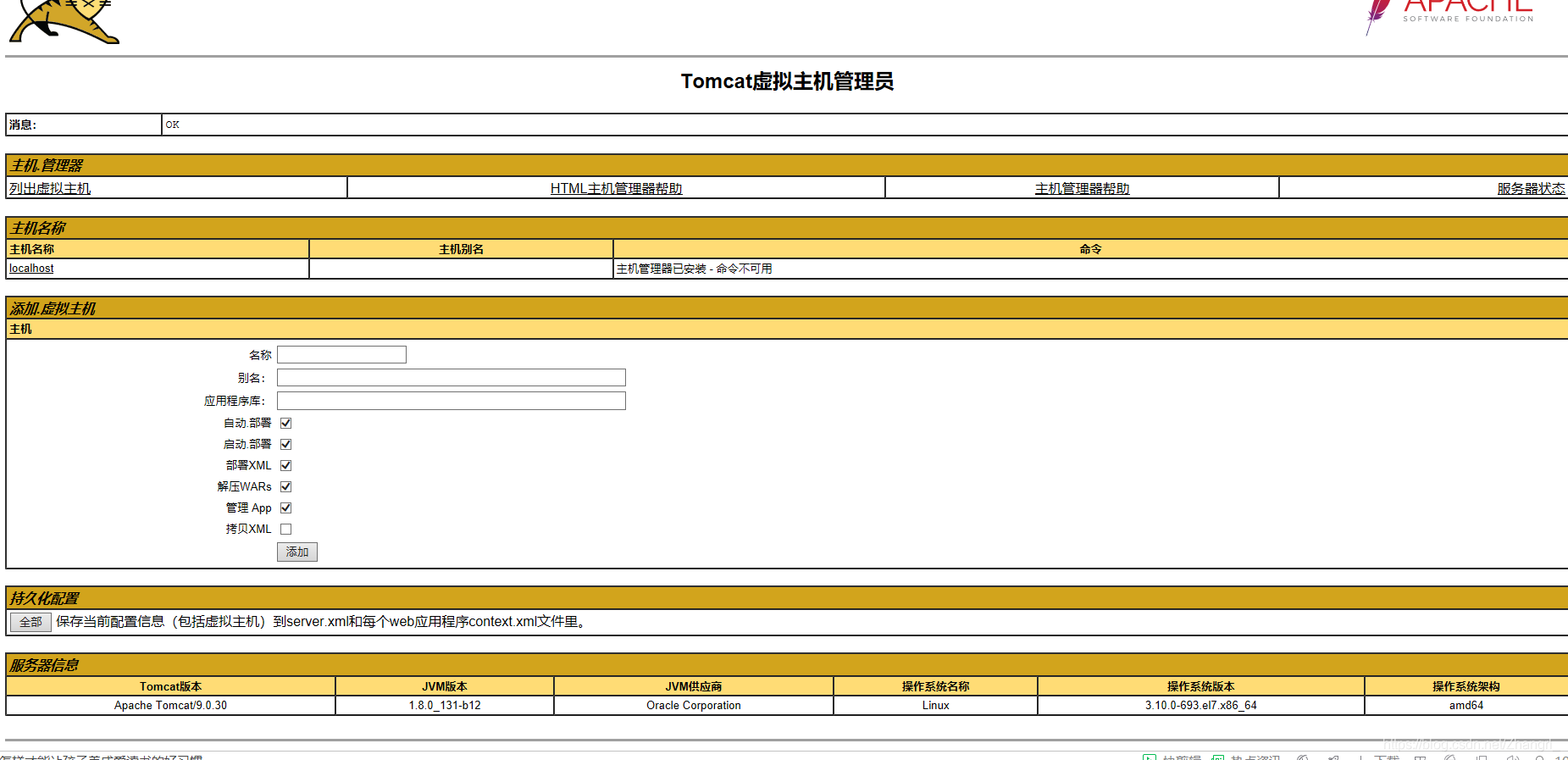Open the 列出虚拟主机 link
1568x760 pixels.
(50, 188)
